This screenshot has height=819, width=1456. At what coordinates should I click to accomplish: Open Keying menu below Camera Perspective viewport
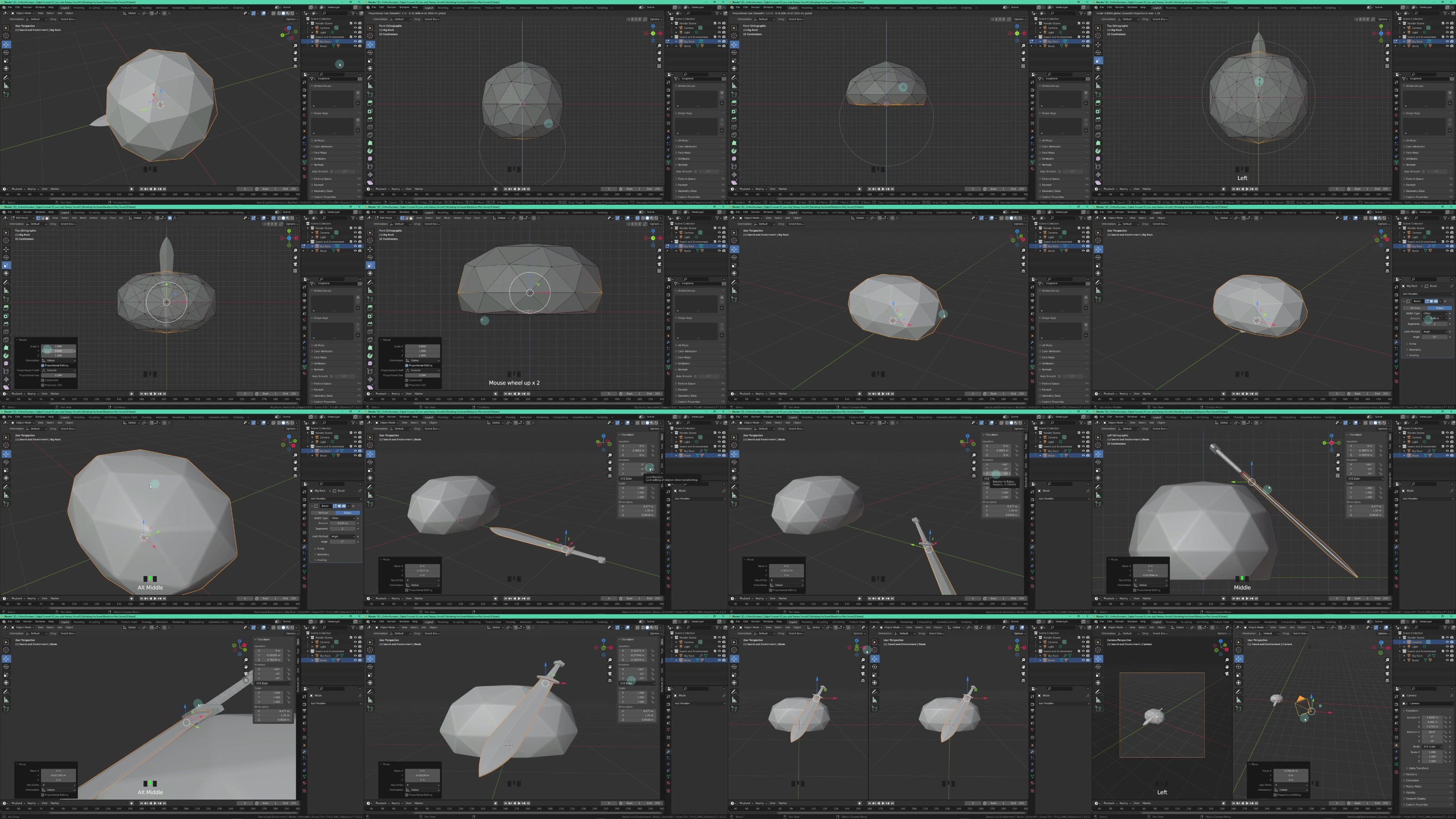click(1124, 803)
